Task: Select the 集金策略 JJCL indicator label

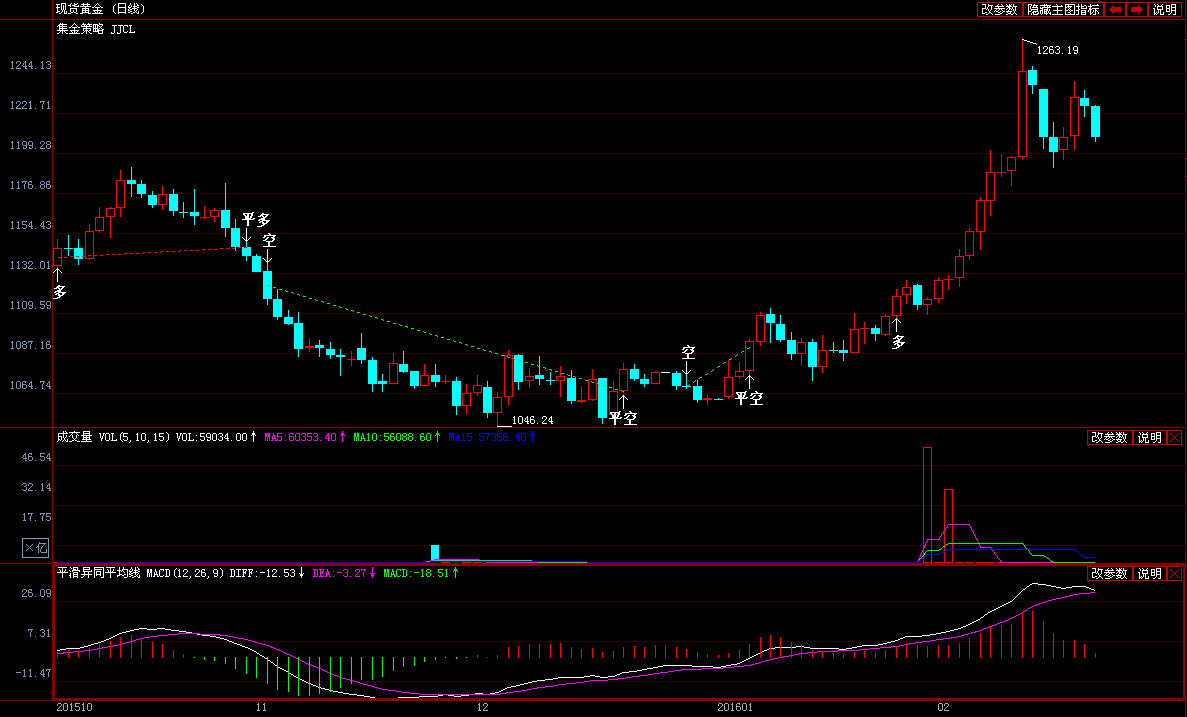Action: point(95,30)
